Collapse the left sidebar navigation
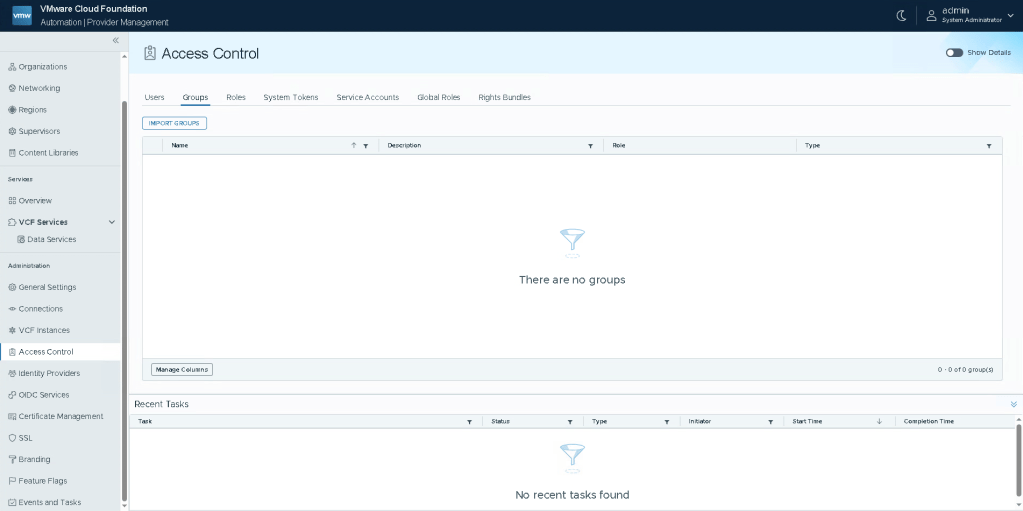Image resolution: width=1023 pixels, height=511 pixels. click(x=115, y=40)
